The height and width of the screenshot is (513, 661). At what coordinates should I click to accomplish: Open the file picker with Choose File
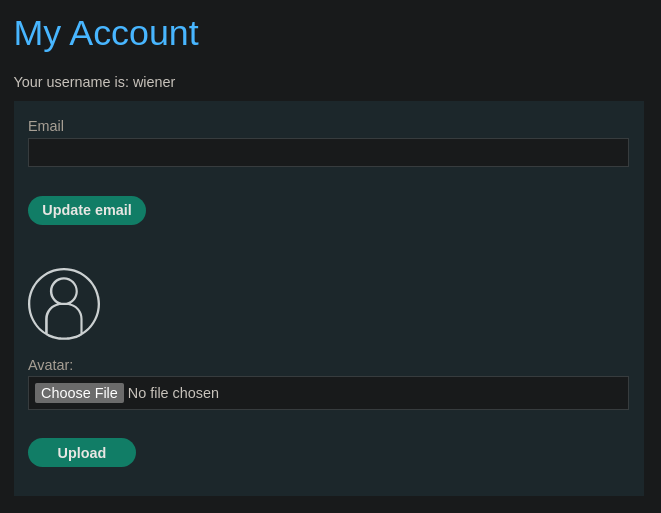coord(79,393)
